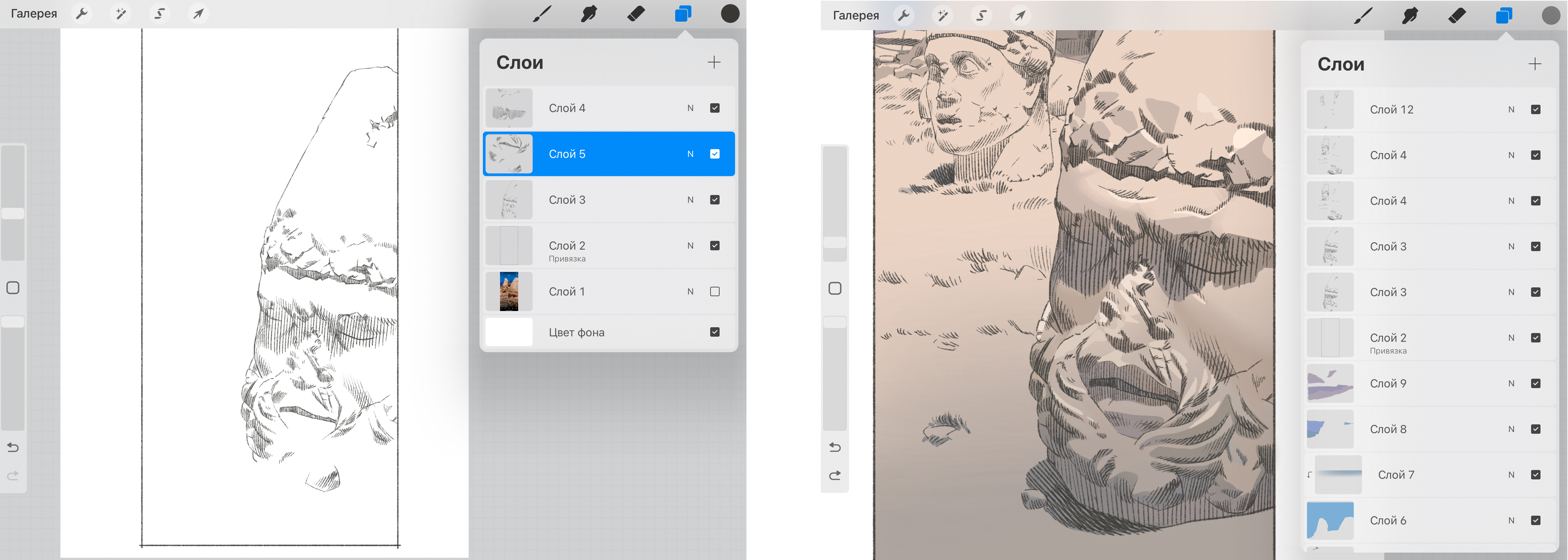
Task: Hide the Слой 12 layer
Action: pos(1535,110)
